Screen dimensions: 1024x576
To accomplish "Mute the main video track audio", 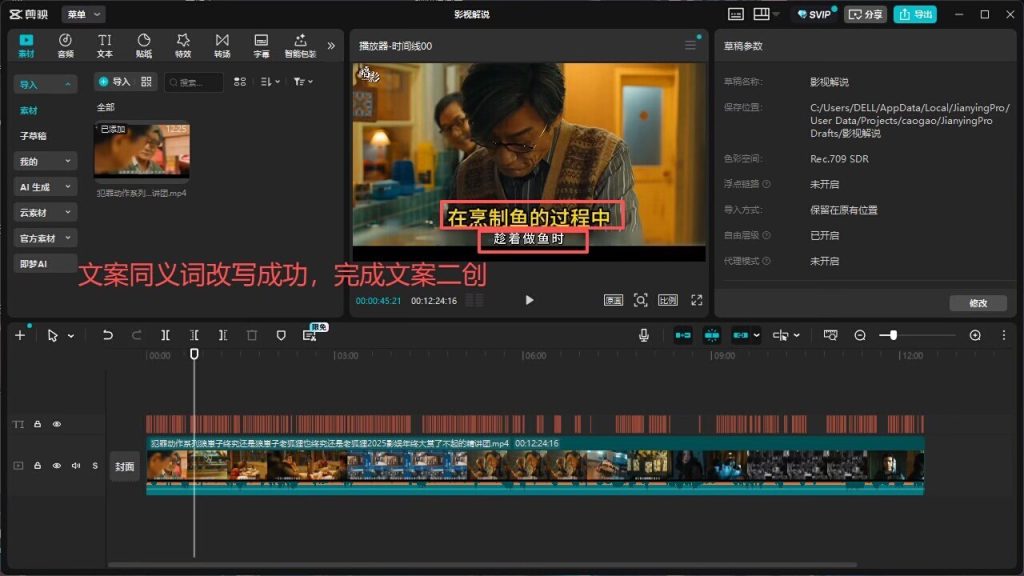I will click(x=76, y=466).
